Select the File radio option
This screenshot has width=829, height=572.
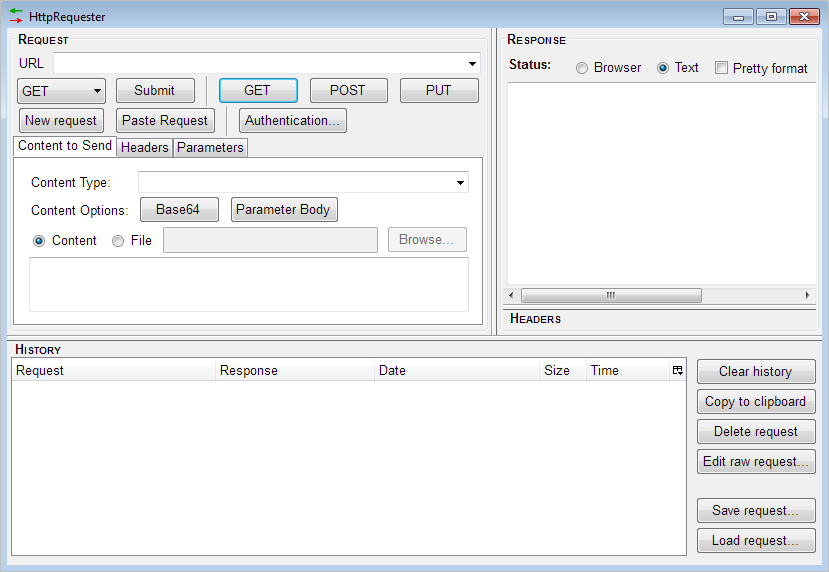(118, 241)
